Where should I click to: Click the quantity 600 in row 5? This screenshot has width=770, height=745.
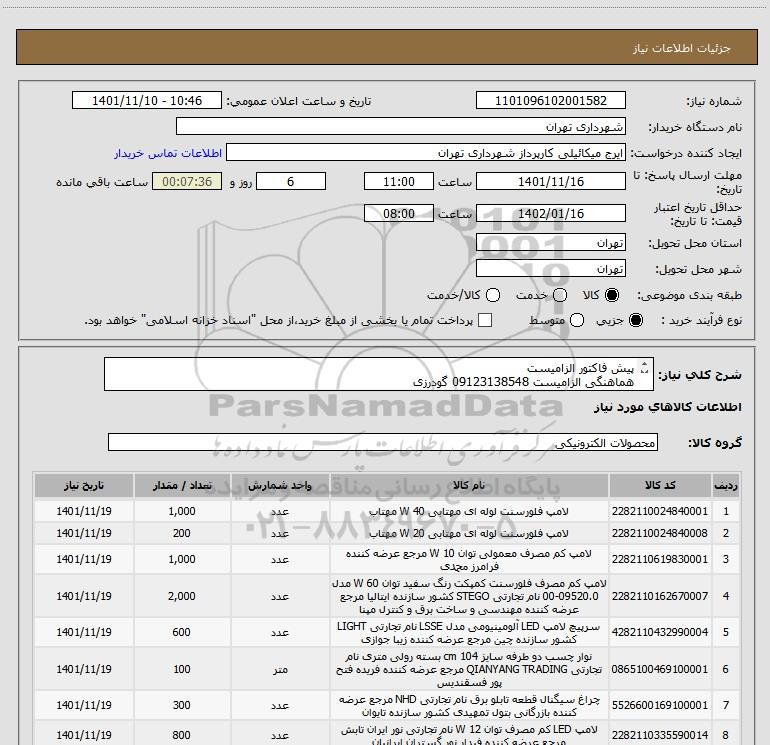pyautogui.click(x=182, y=632)
